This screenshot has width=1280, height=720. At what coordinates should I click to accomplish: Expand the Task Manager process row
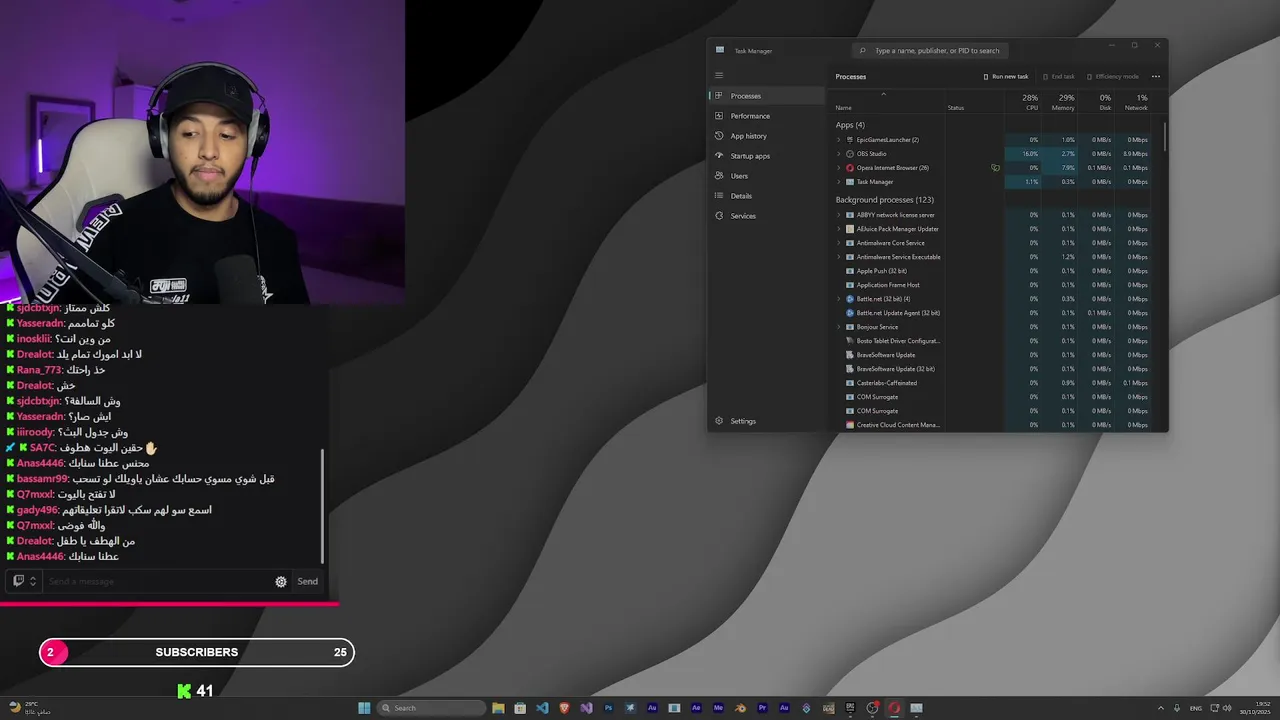pyautogui.click(x=839, y=182)
